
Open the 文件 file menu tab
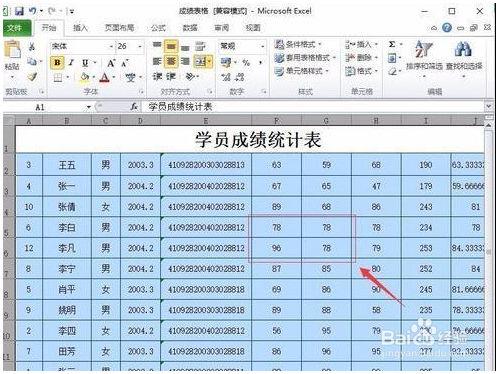tap(17, 28)
